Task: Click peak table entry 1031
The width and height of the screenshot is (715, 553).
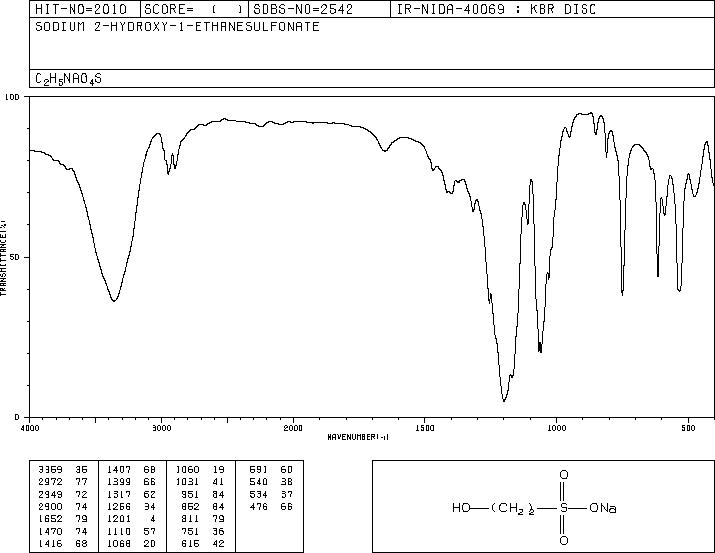Action: [187, 481]
